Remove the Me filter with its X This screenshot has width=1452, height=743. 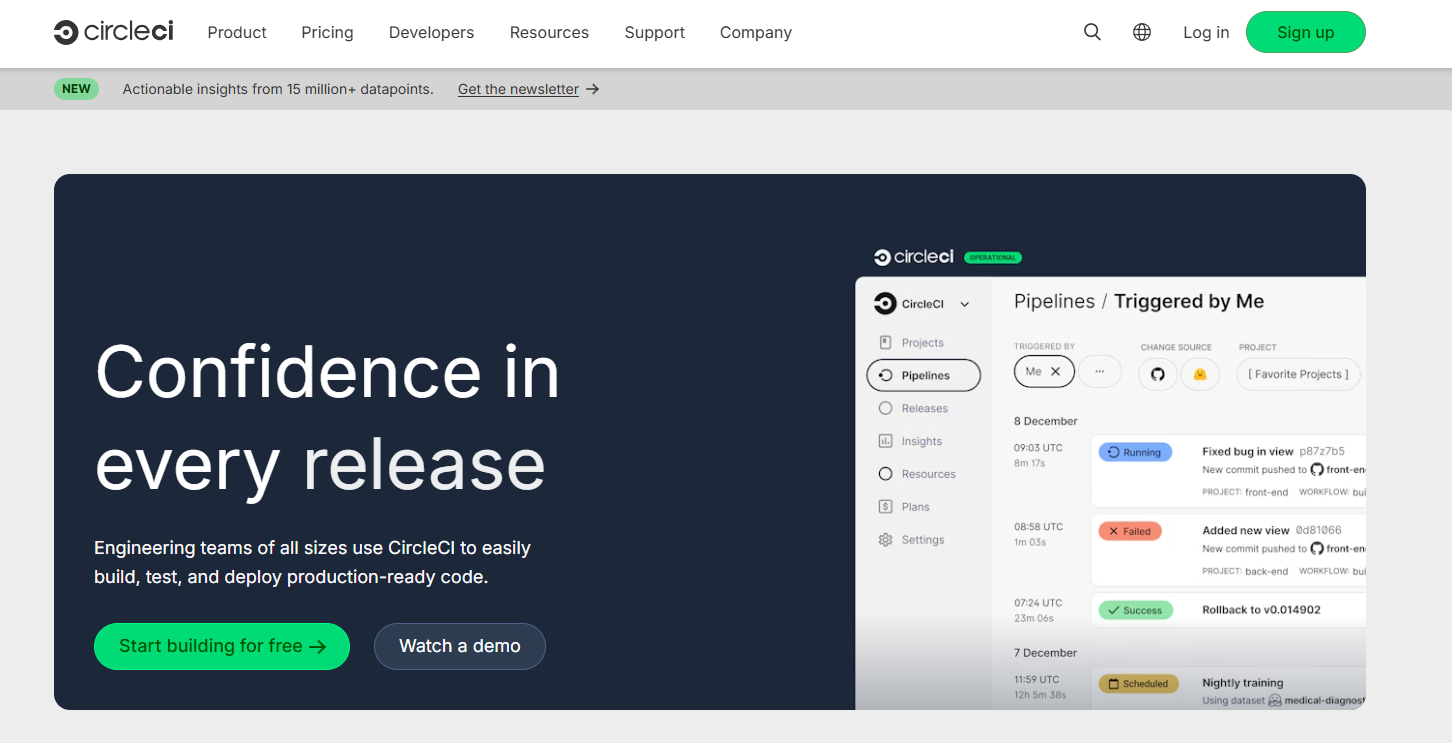coord(1055,372)
